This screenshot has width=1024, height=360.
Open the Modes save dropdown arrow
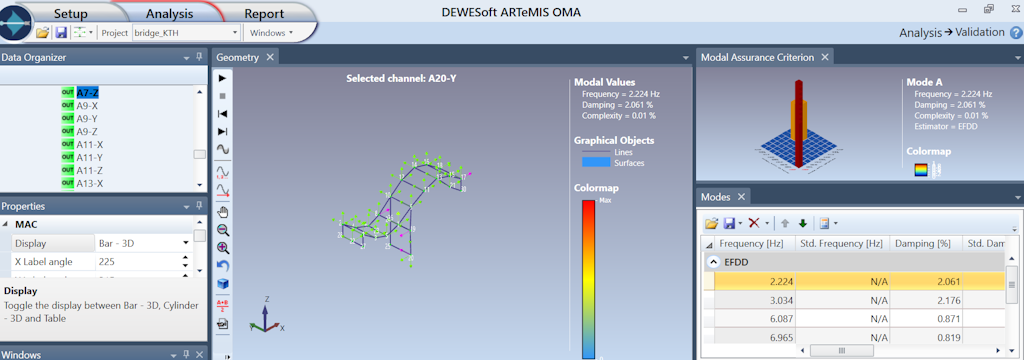click(x=741, y=224)
